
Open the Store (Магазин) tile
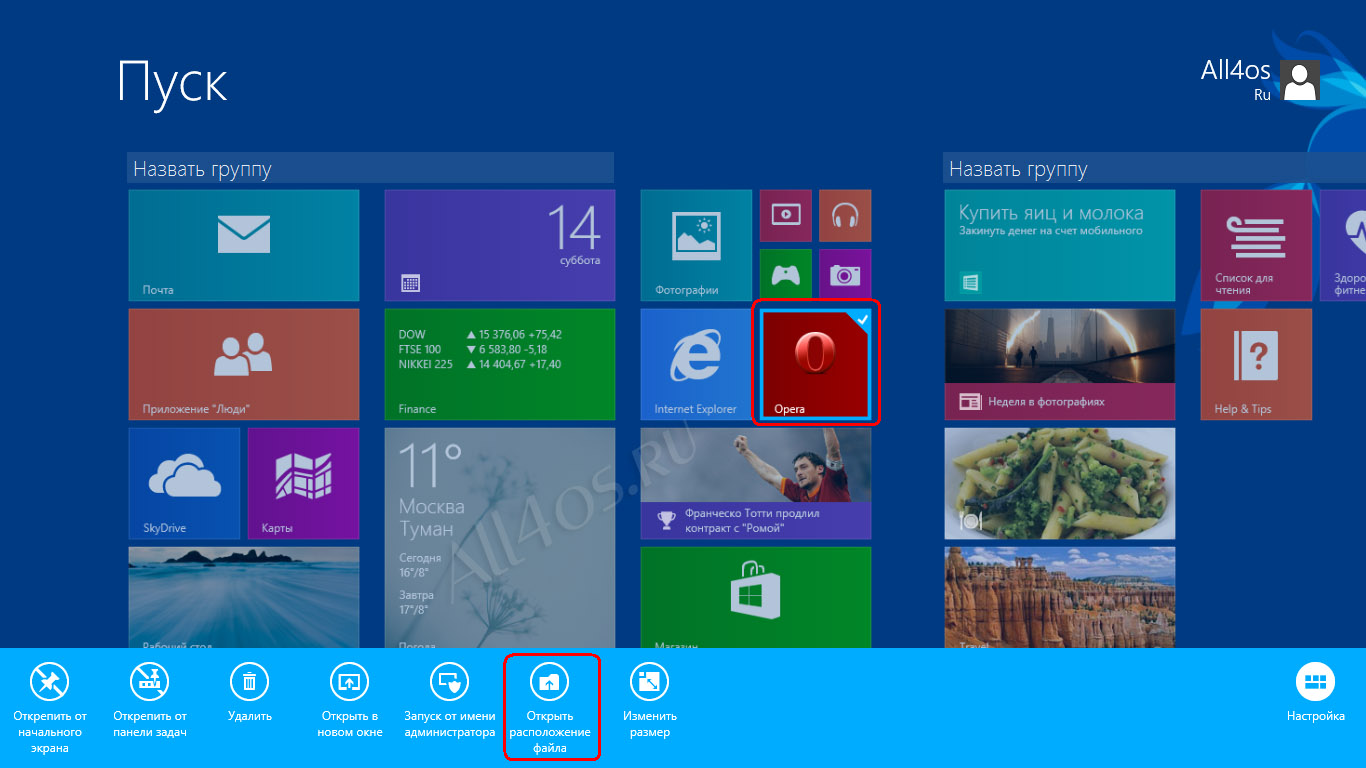(x=756, y=597)
